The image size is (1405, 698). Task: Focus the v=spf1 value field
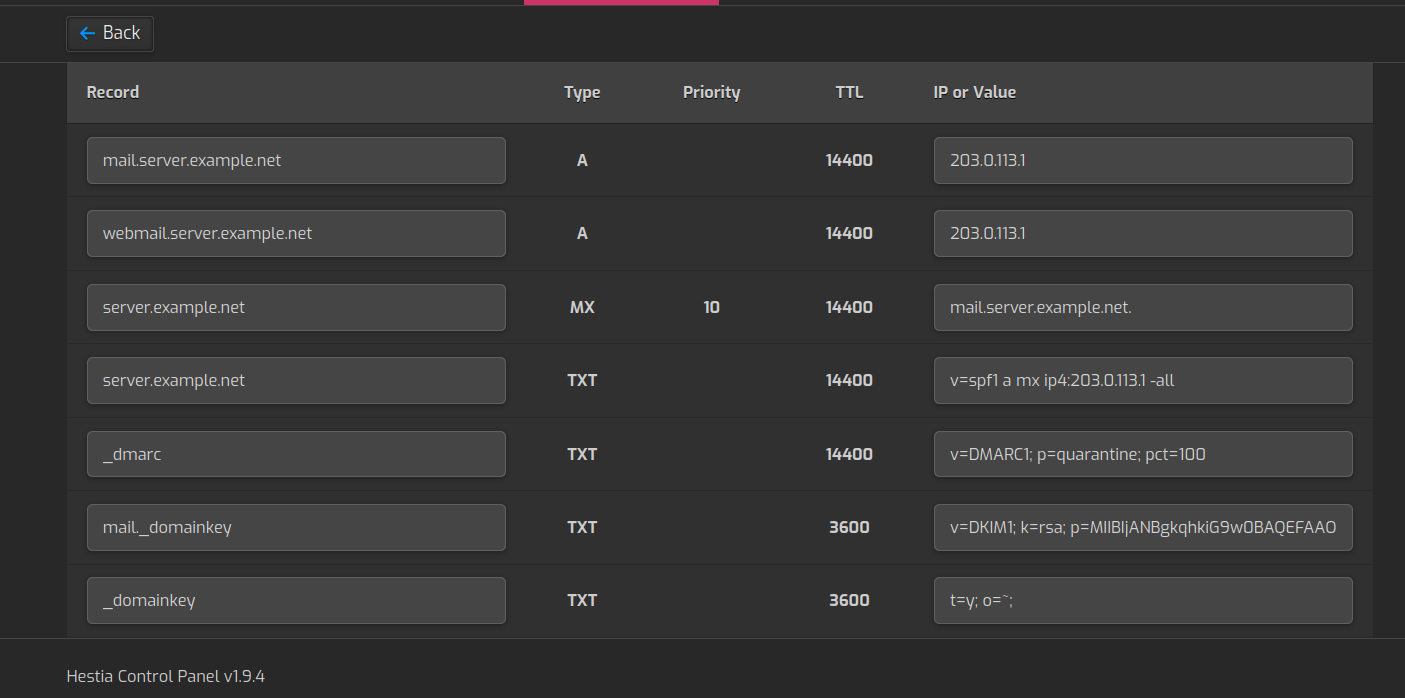click(x=1142, y=380)
